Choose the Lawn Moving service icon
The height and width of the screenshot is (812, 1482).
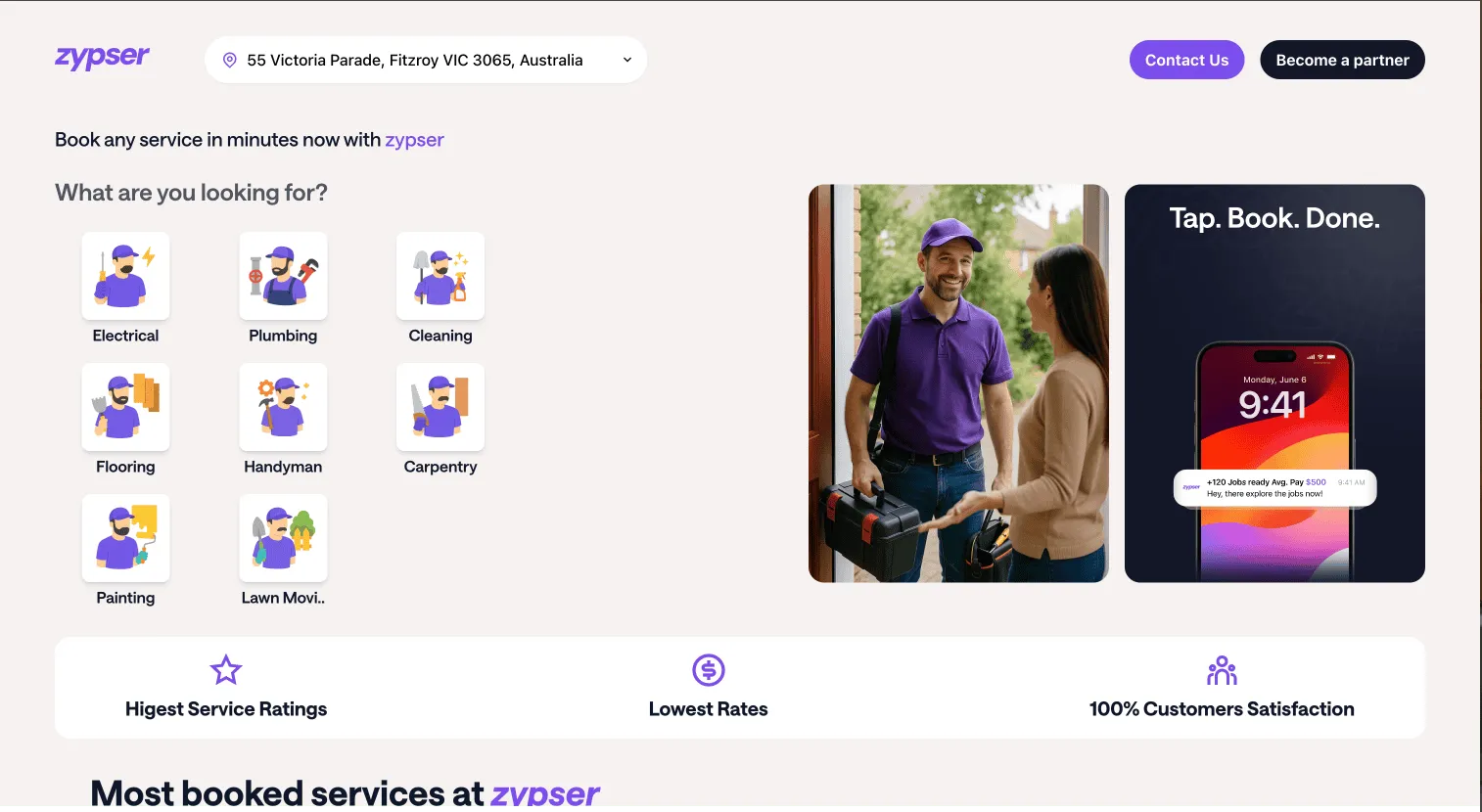[x=283, y=538]
